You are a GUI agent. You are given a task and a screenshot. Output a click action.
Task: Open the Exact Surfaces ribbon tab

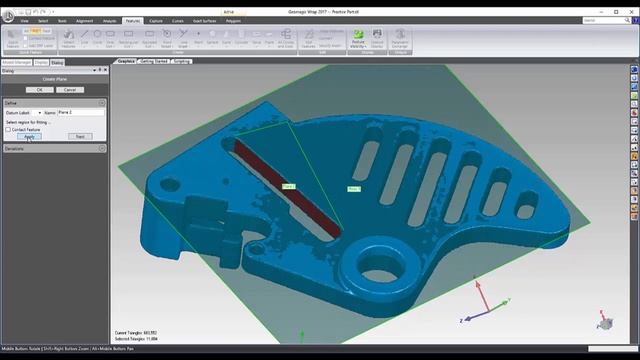(204, 21)
